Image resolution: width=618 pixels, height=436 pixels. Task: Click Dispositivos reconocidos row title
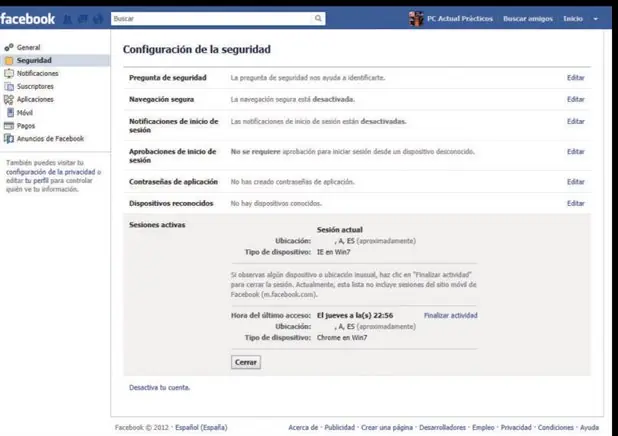pyautogui.click(x=171, y=203)
